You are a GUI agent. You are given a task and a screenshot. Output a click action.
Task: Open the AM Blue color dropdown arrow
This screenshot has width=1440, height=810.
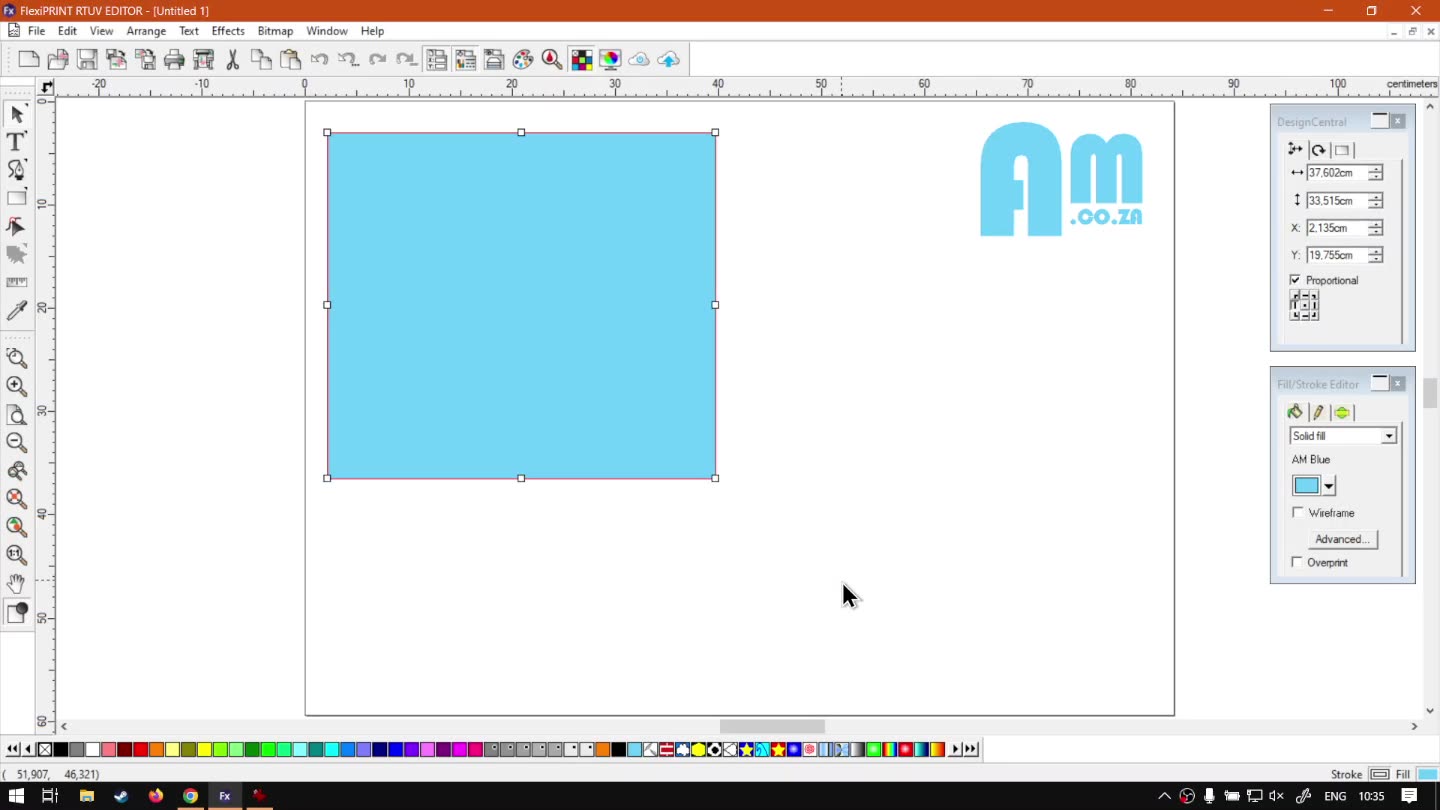pos(1329,486)
